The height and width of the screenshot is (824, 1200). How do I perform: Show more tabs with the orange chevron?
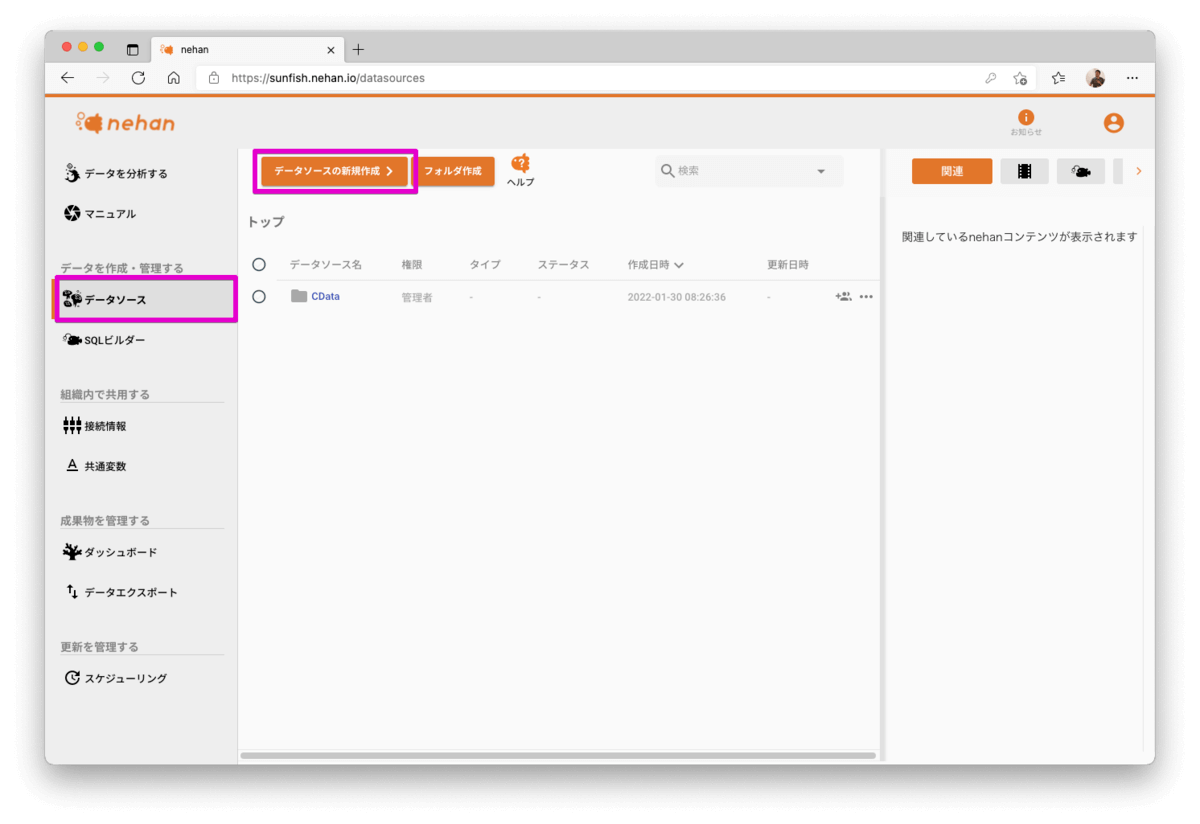coord(1139,171)
